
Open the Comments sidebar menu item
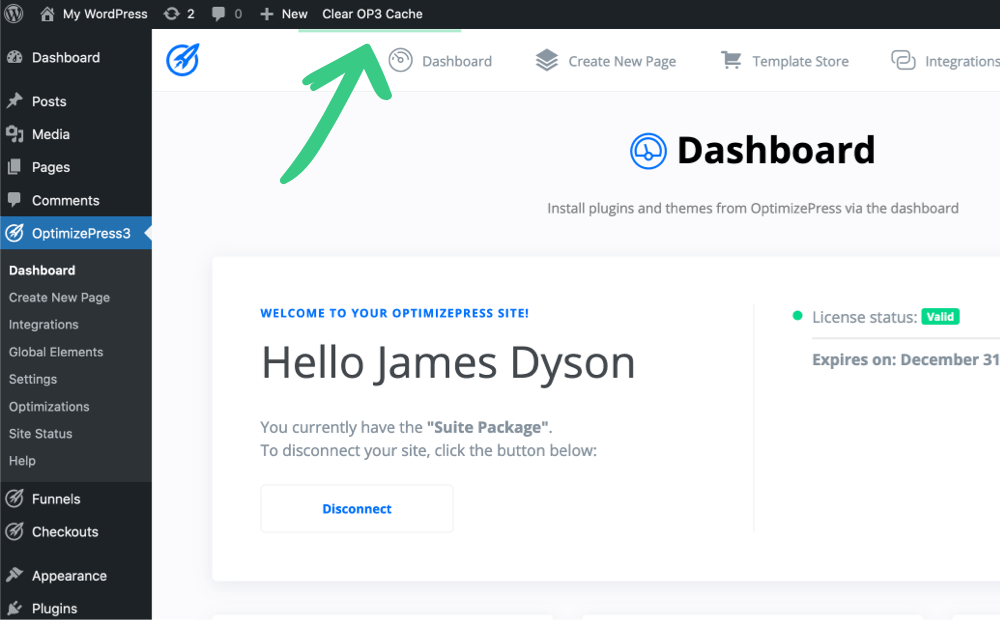(76, 200)
